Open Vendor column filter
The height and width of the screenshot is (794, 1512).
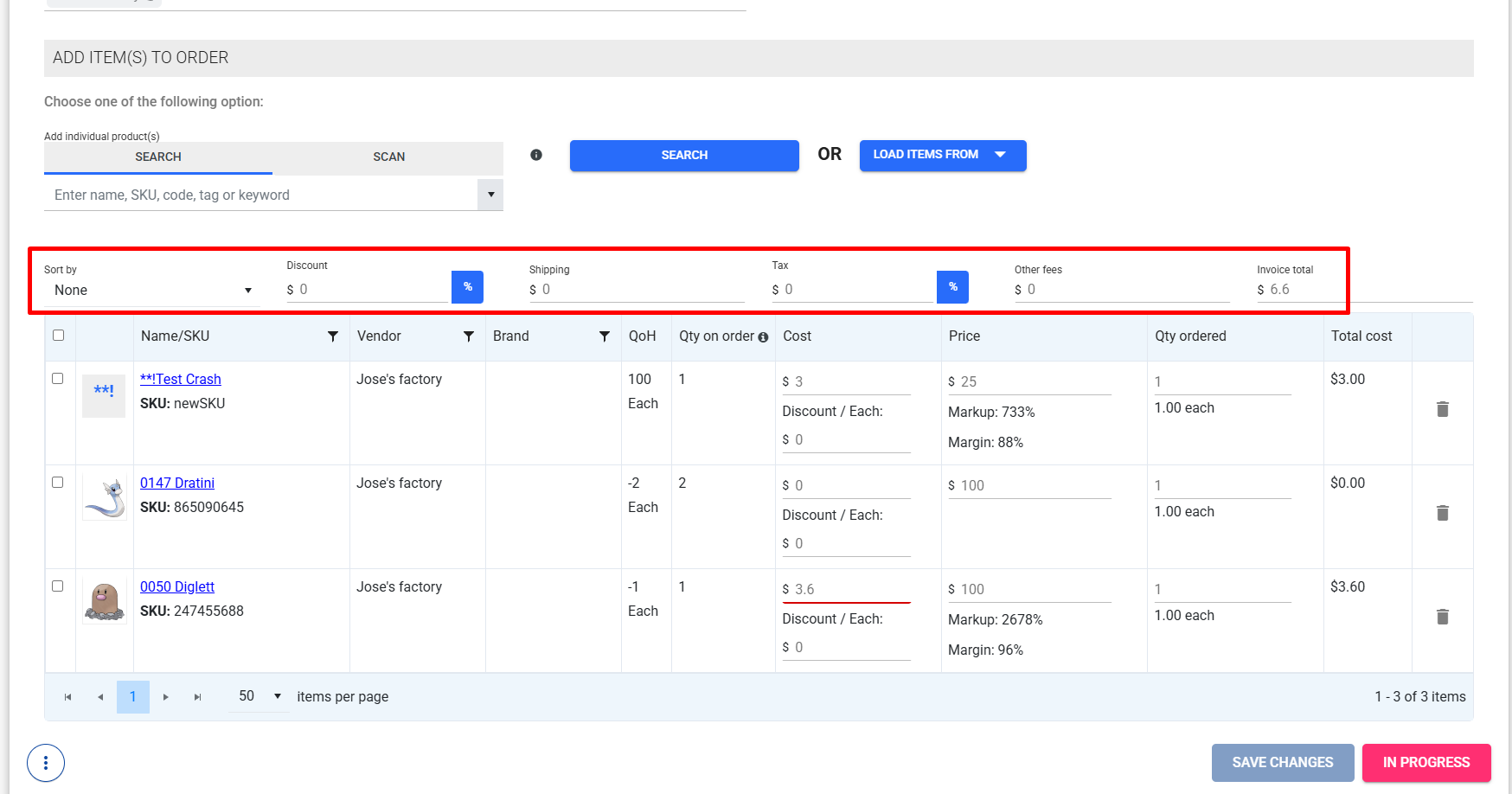click(469, 336)
